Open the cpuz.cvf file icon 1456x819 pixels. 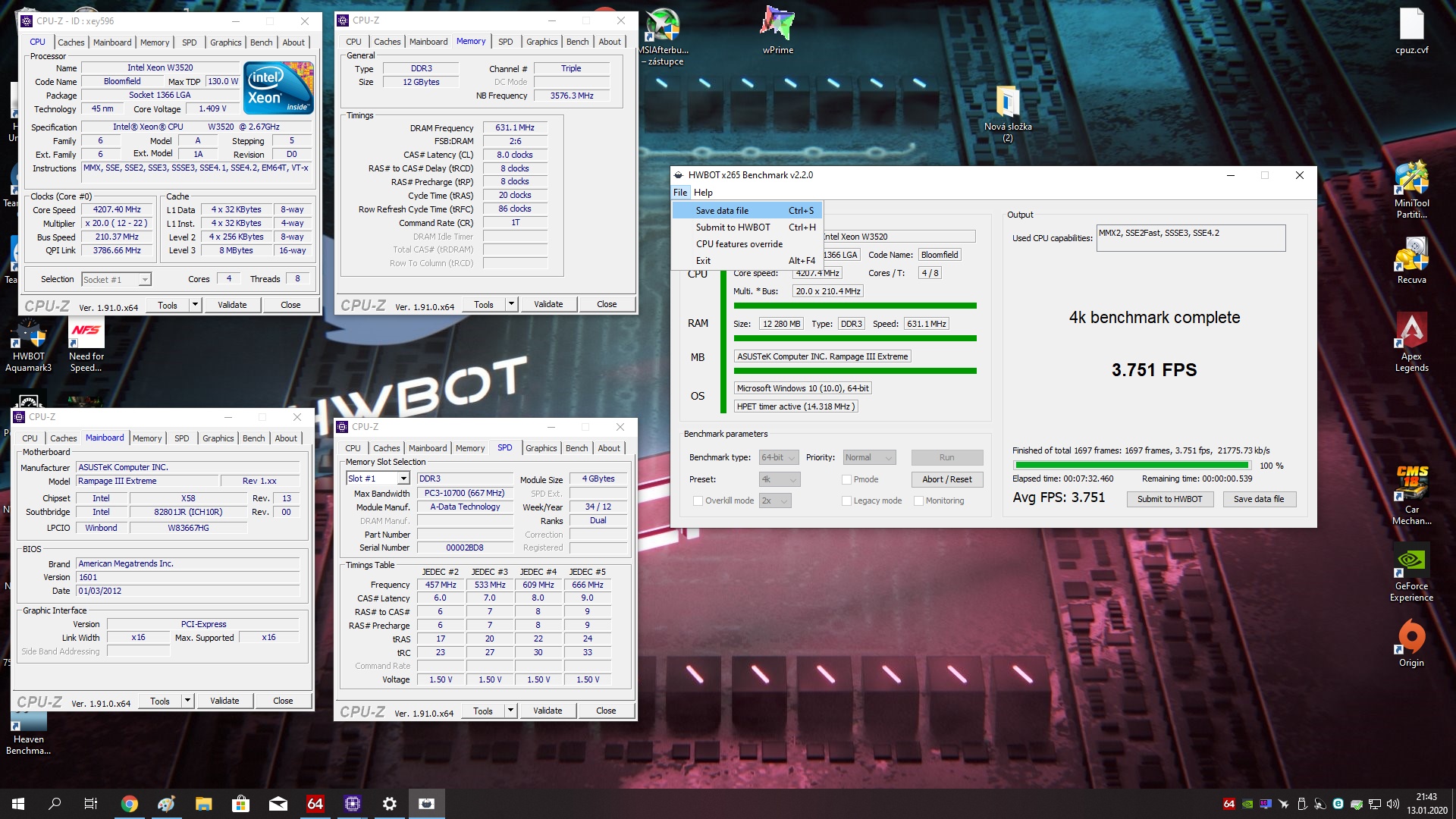1411,30
